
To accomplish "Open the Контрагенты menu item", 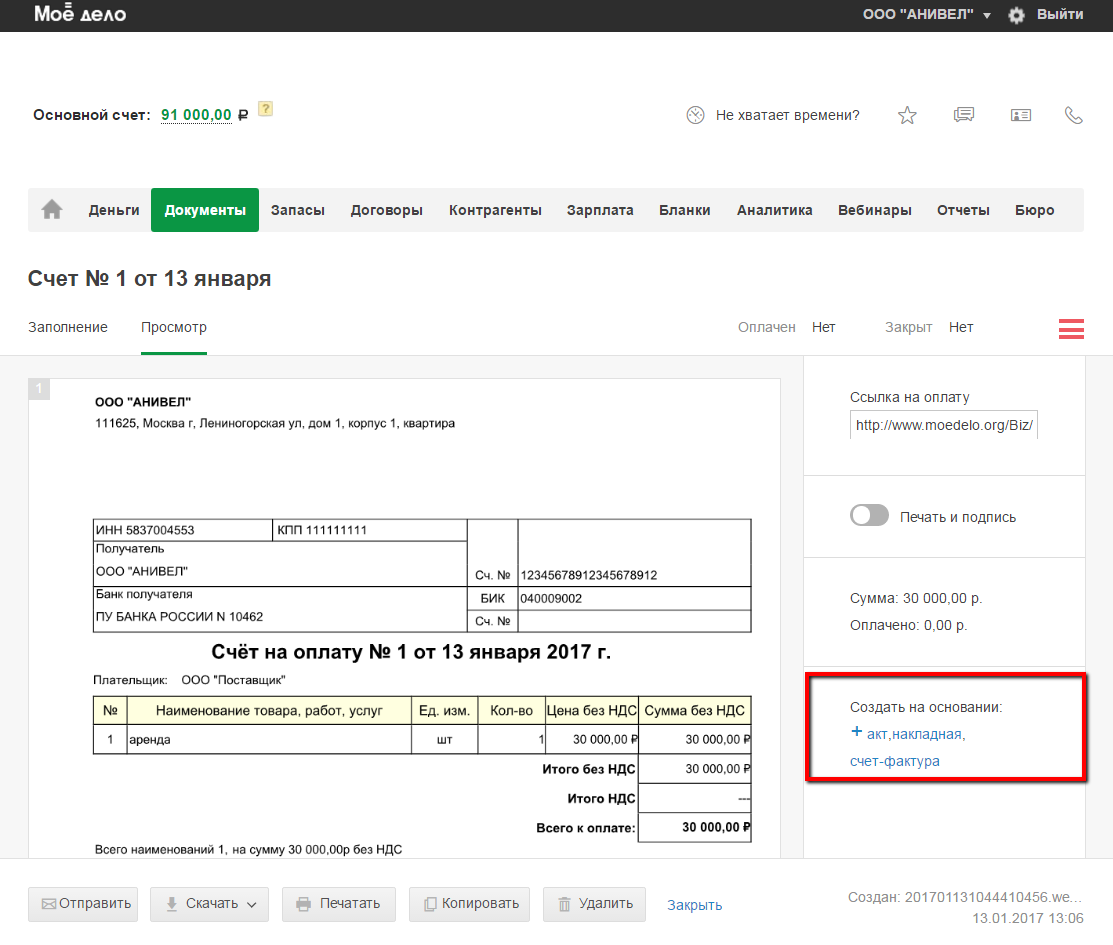I will pyautogui.click(x=495, y=210).
